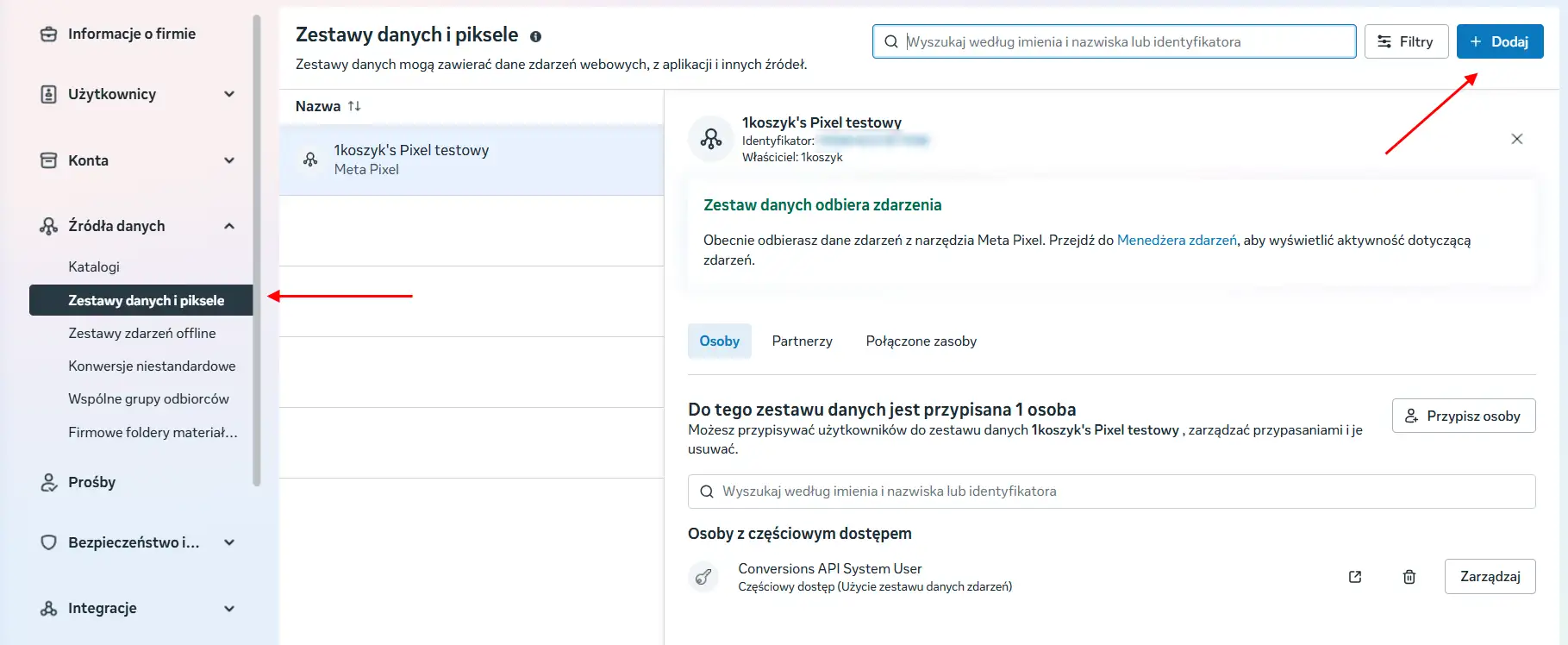Open the Filtry filter button
Screen dimensions: 1568x645
(1405, 41)
